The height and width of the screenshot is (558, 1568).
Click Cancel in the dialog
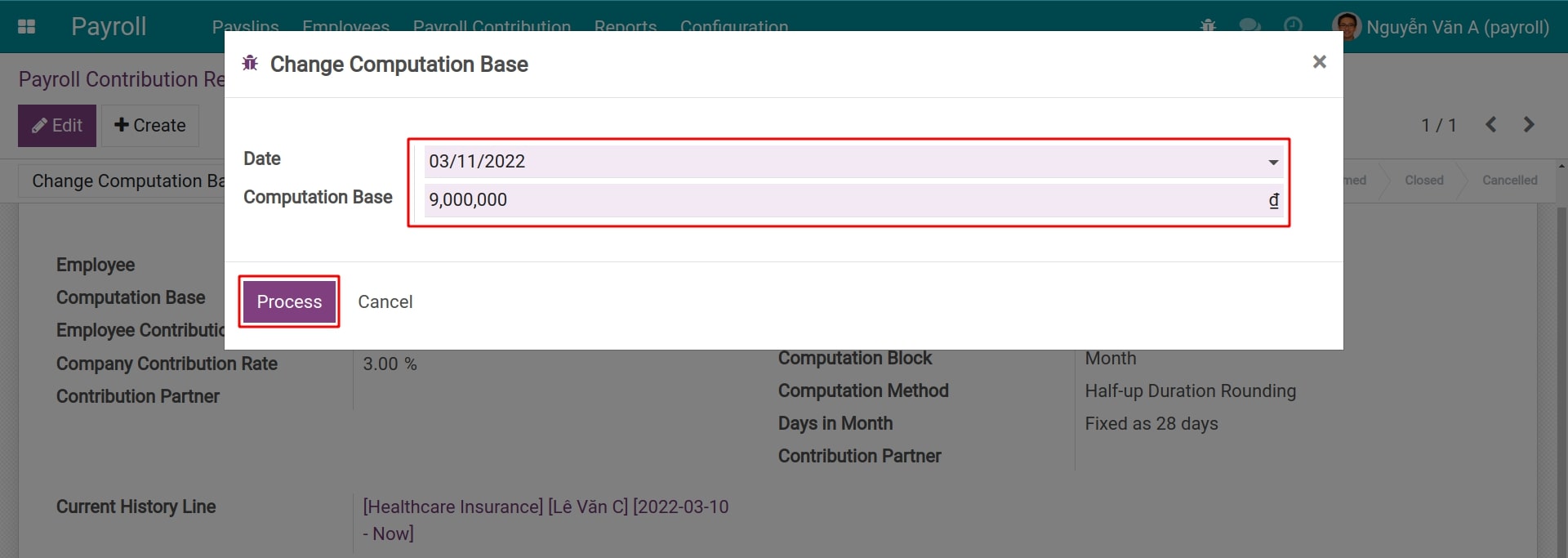click(x=385, y=301)
